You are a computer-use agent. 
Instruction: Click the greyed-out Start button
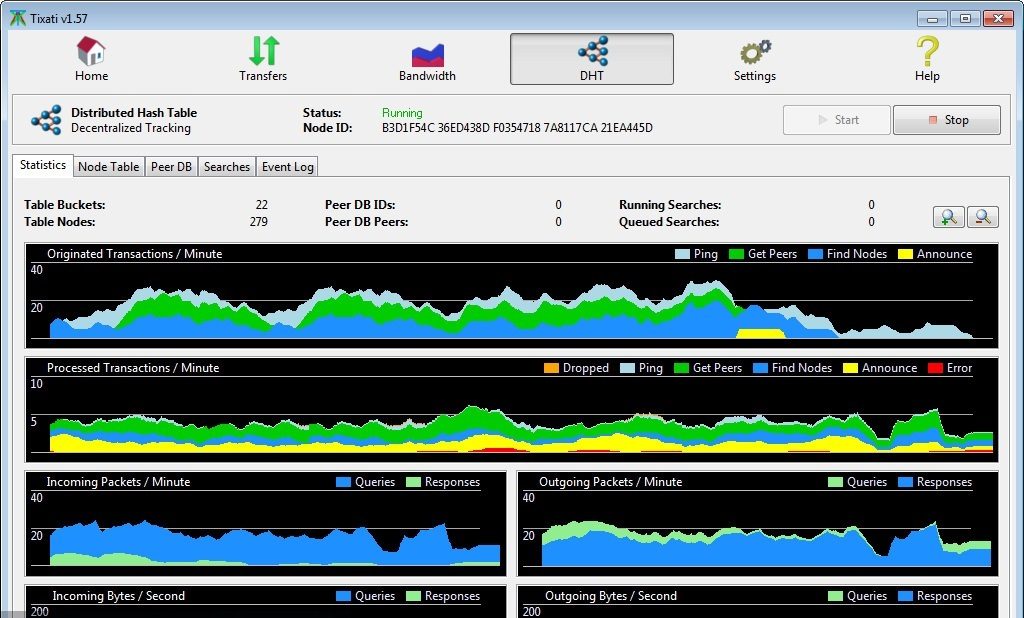tap(837, 120)
